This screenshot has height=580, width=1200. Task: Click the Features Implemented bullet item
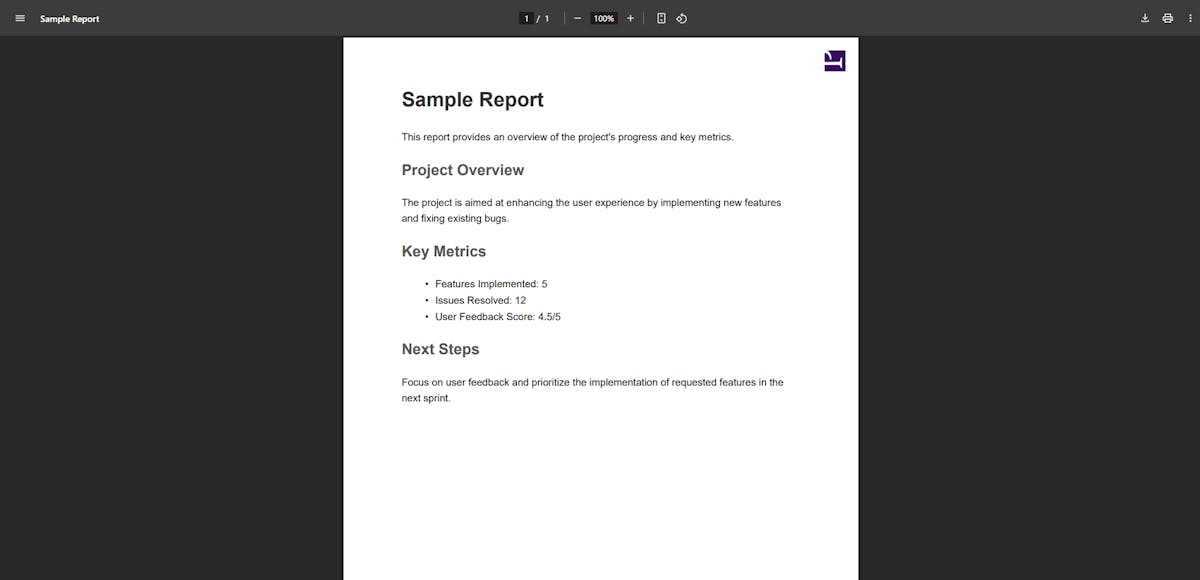pos(490,283)
